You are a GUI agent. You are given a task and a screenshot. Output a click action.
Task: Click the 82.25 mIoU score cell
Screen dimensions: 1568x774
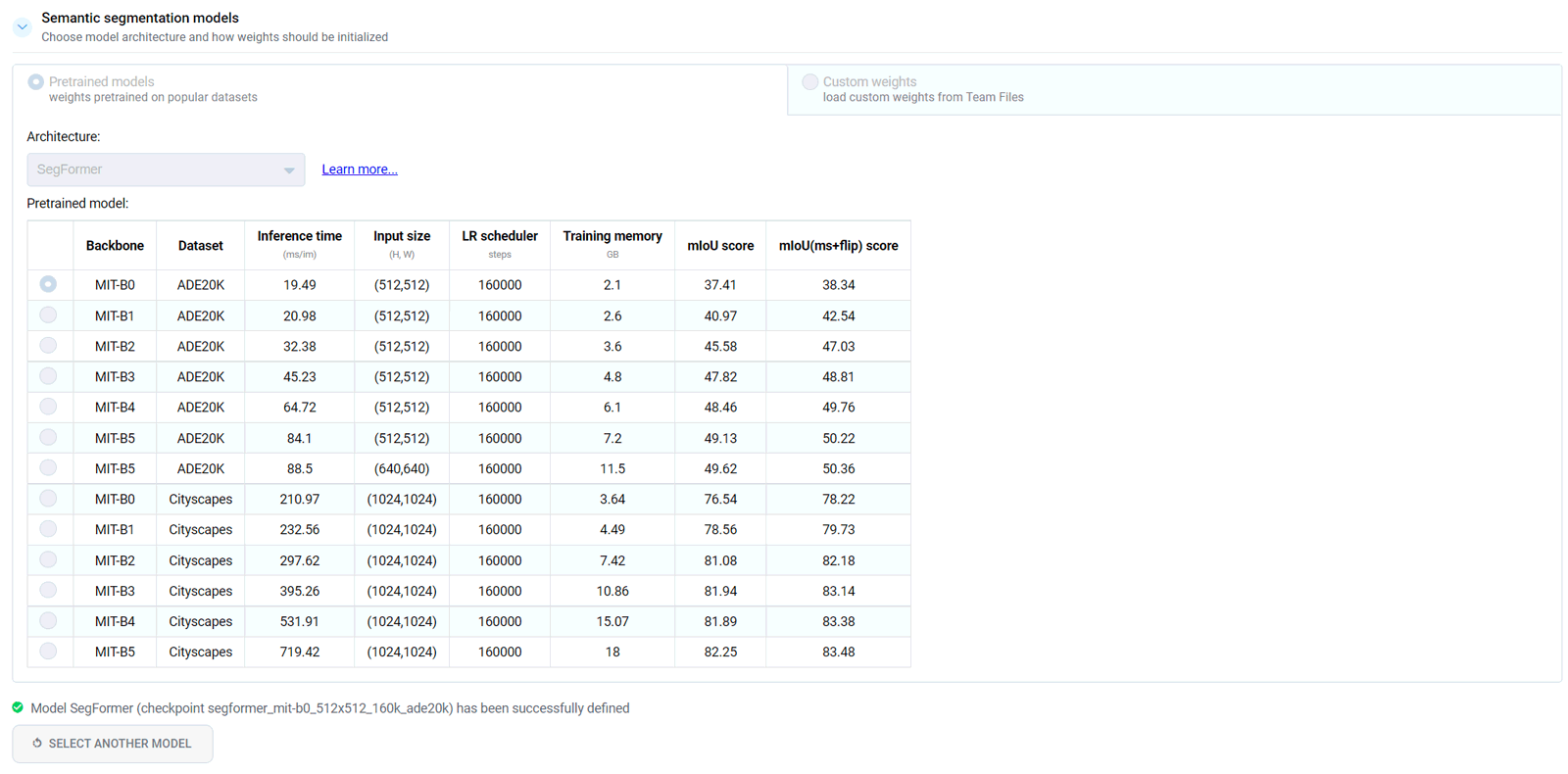720,653
